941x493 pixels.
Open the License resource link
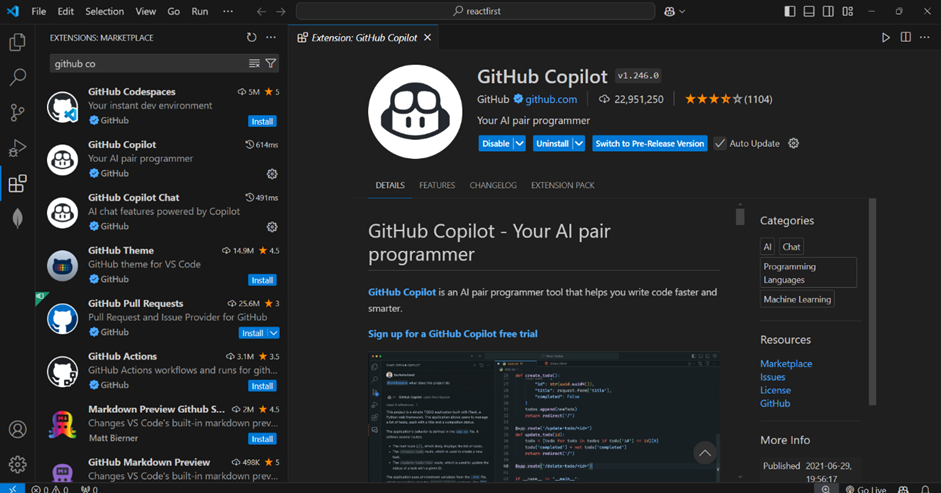tap(775, 390)
